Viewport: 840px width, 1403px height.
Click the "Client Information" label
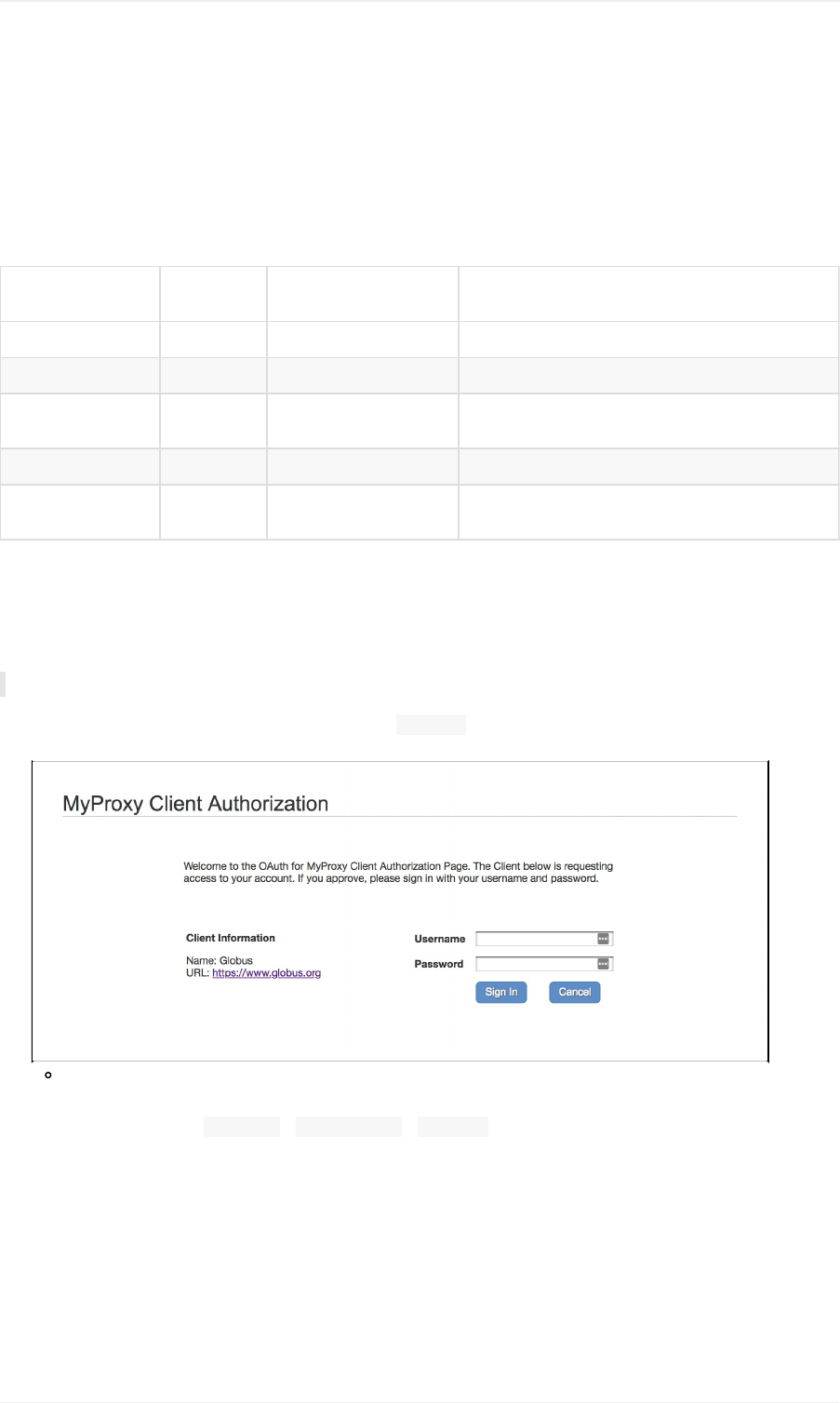click(231, 938)
